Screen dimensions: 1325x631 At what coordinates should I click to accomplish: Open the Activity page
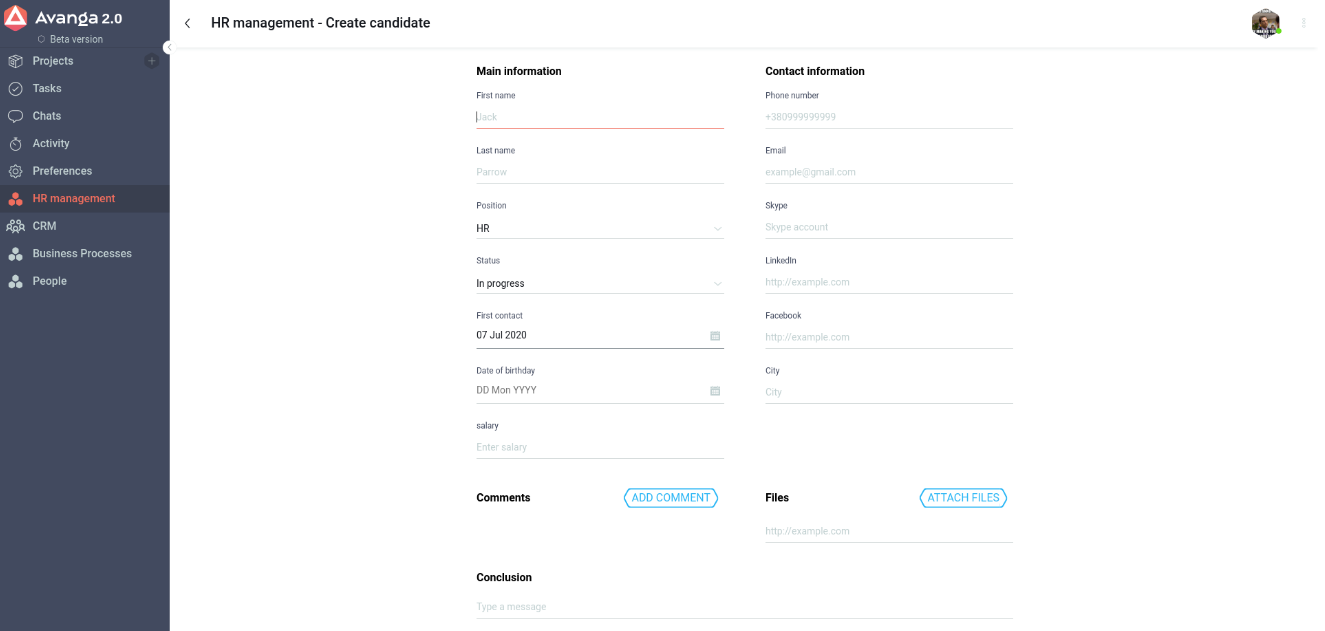click(x=51, y=144)
